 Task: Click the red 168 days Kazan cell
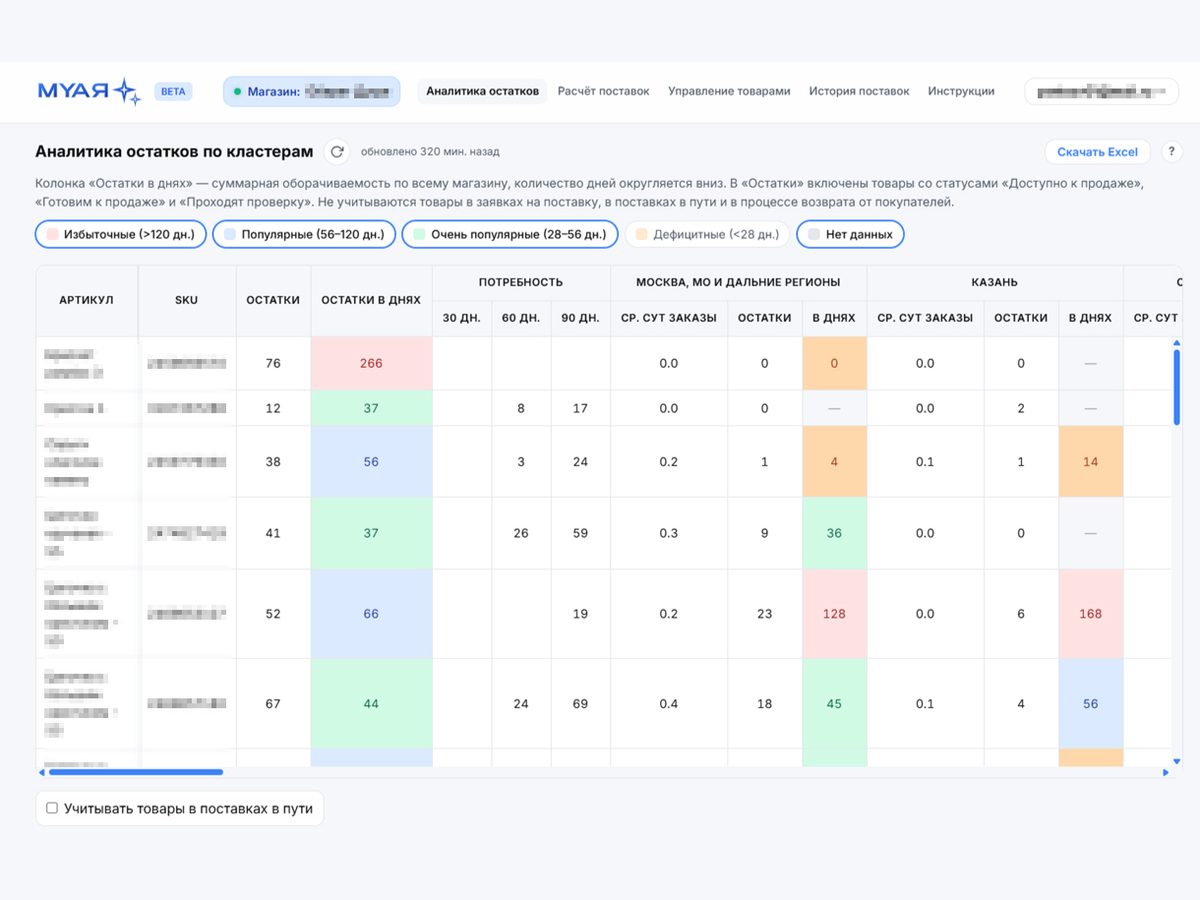point(1090,614)
